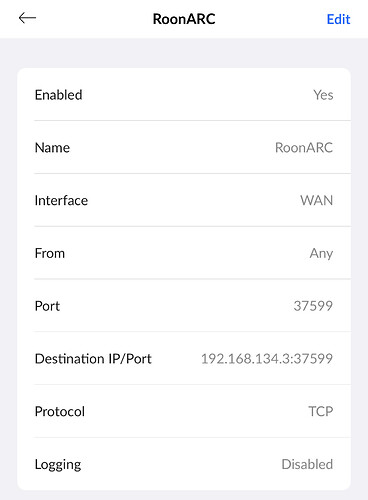Select the Port row label
This screenshot has width=368, height=500.
point(47,306)
